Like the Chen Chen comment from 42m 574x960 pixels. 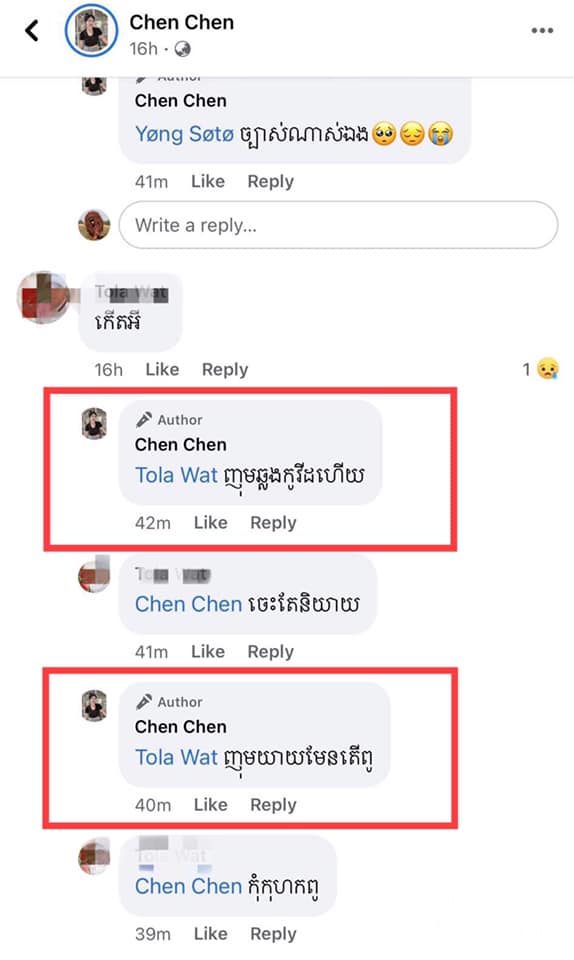coord(211,522)
